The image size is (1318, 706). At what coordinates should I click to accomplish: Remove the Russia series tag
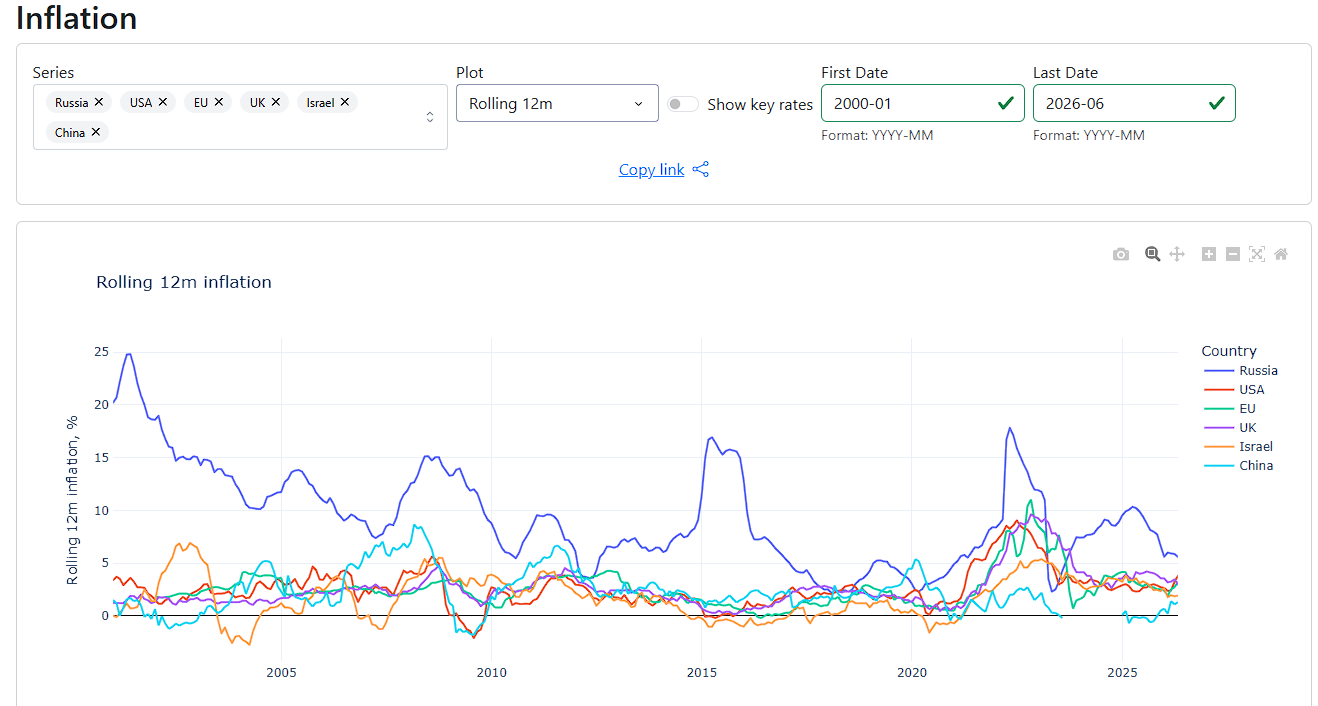99,102
